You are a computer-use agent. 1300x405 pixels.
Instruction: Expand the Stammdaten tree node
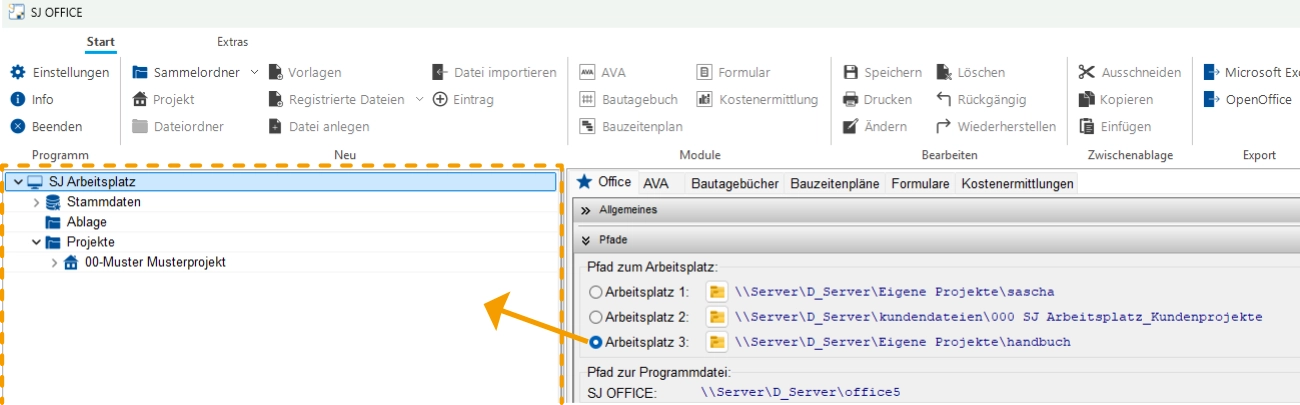point(36,202)
